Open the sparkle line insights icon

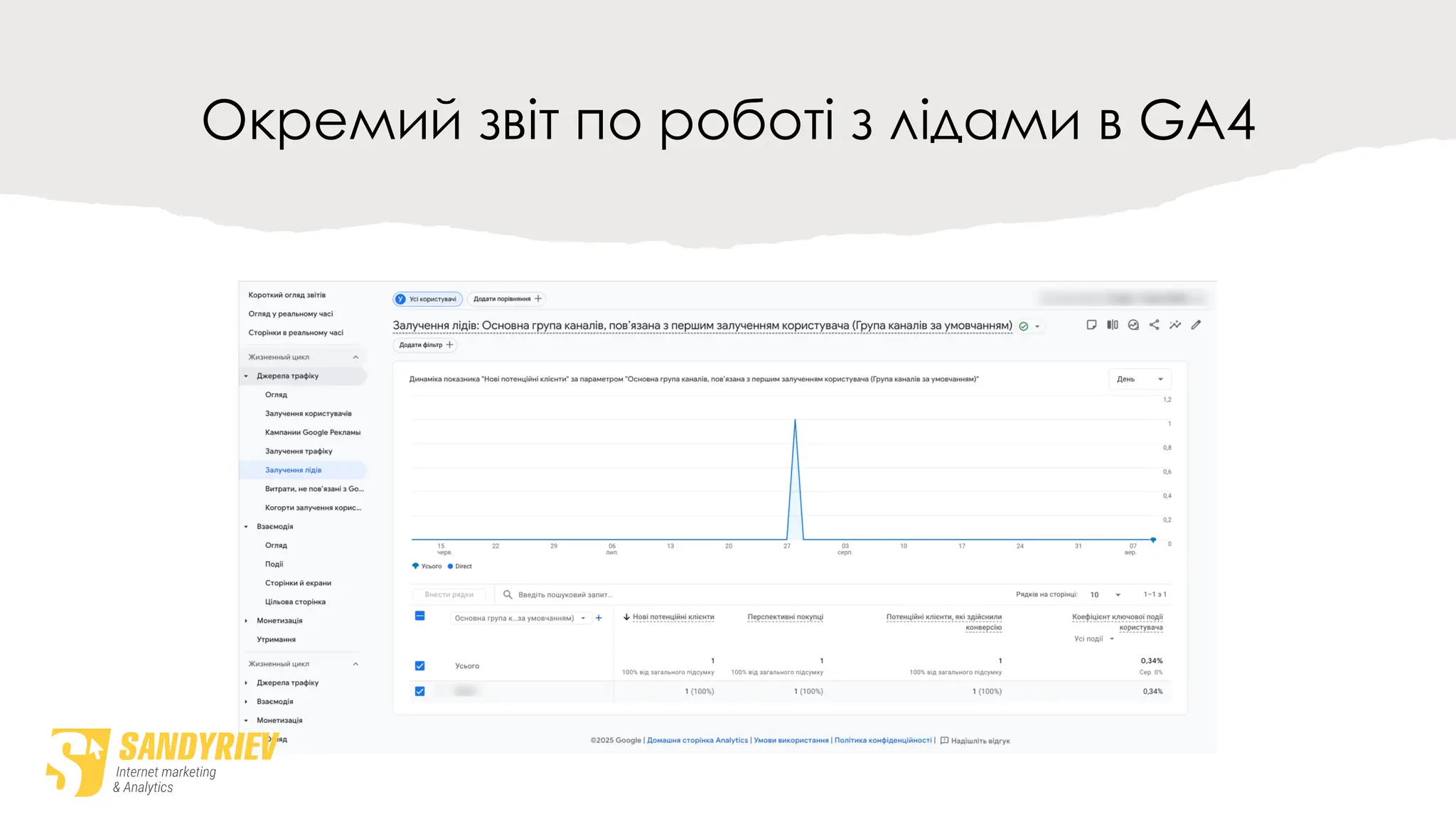pyautogui.click(x=1175, y=325)
